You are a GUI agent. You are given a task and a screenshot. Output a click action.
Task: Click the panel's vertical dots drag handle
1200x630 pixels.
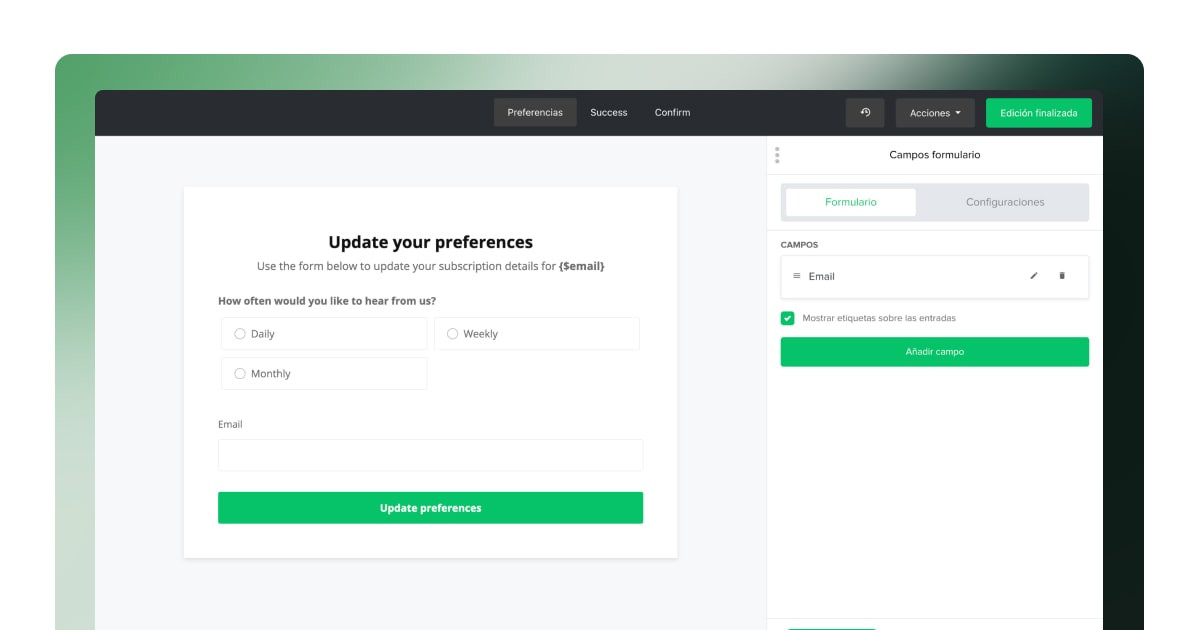(x=777, y=155)
